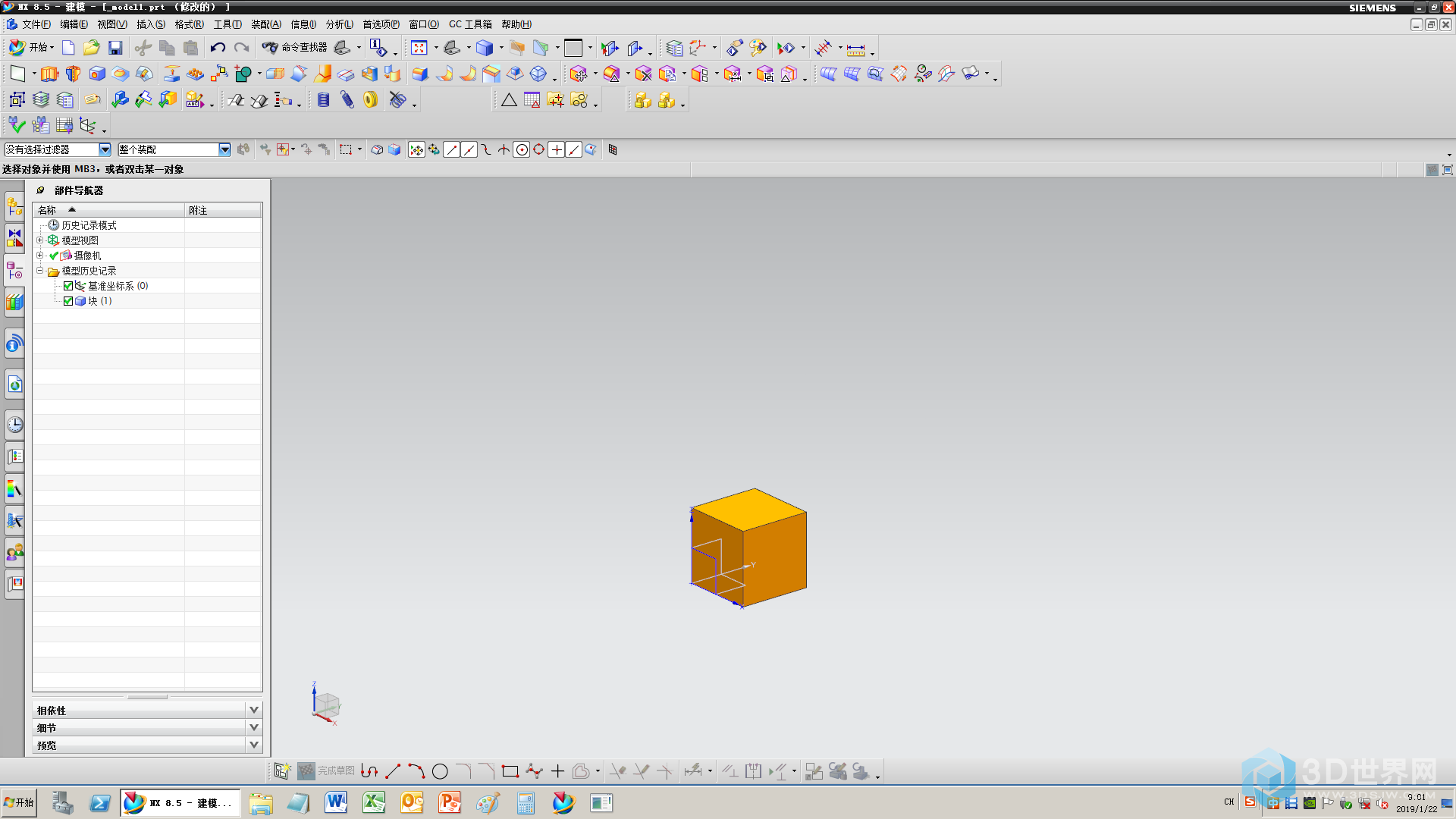This screenshot has height=819, width=1456.
Task: Expand the 模型视图 tree node
Action: click(x=40, y=240)
